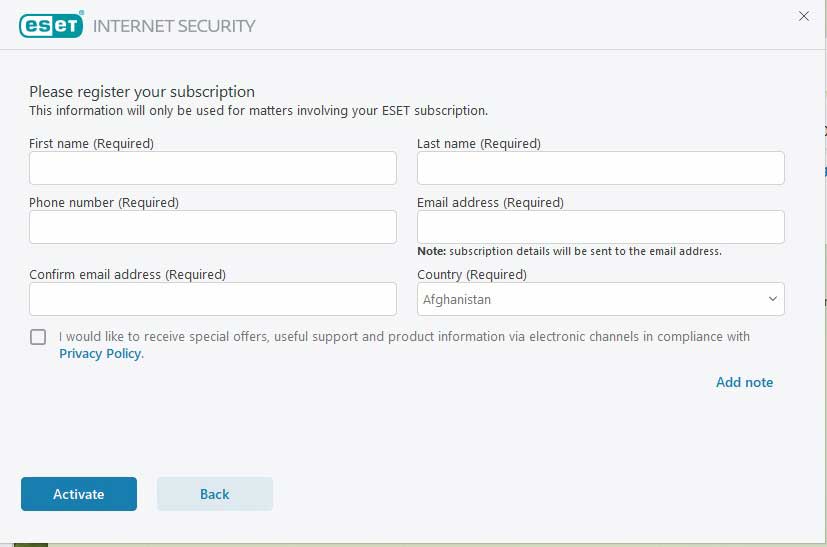The height and width of the screenshot is (547, 827).
Task: Focus the Last name input field
Action: [600, 168]
